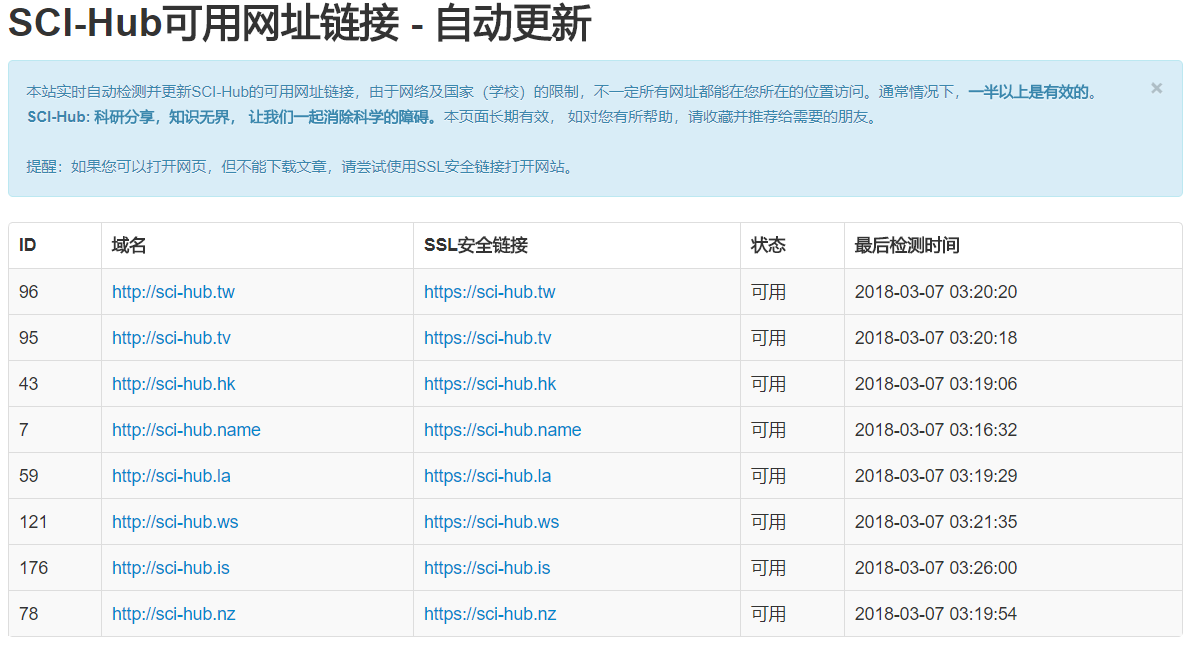This screenshot has height=647, width=1196.
Task: Open the https://sci-hub.ws SSL link
Action: pos(489,521)
